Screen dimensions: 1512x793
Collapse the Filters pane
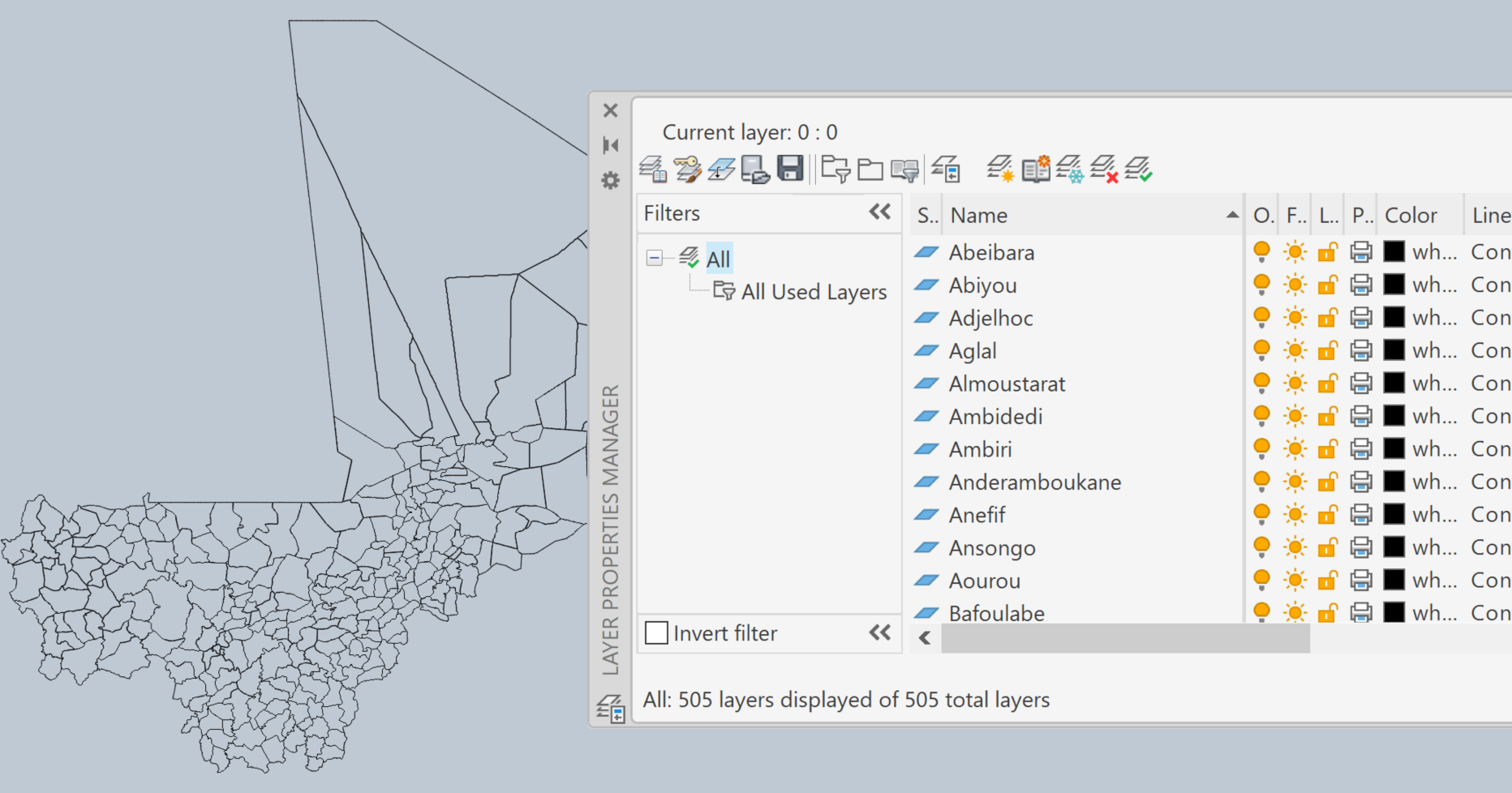880,212
